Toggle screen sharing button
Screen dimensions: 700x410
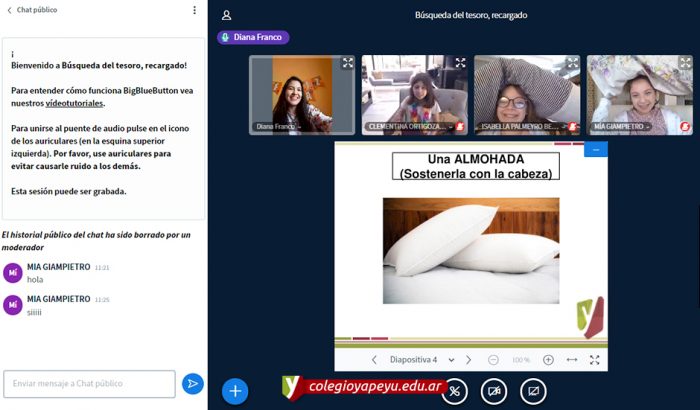point(533,390)
